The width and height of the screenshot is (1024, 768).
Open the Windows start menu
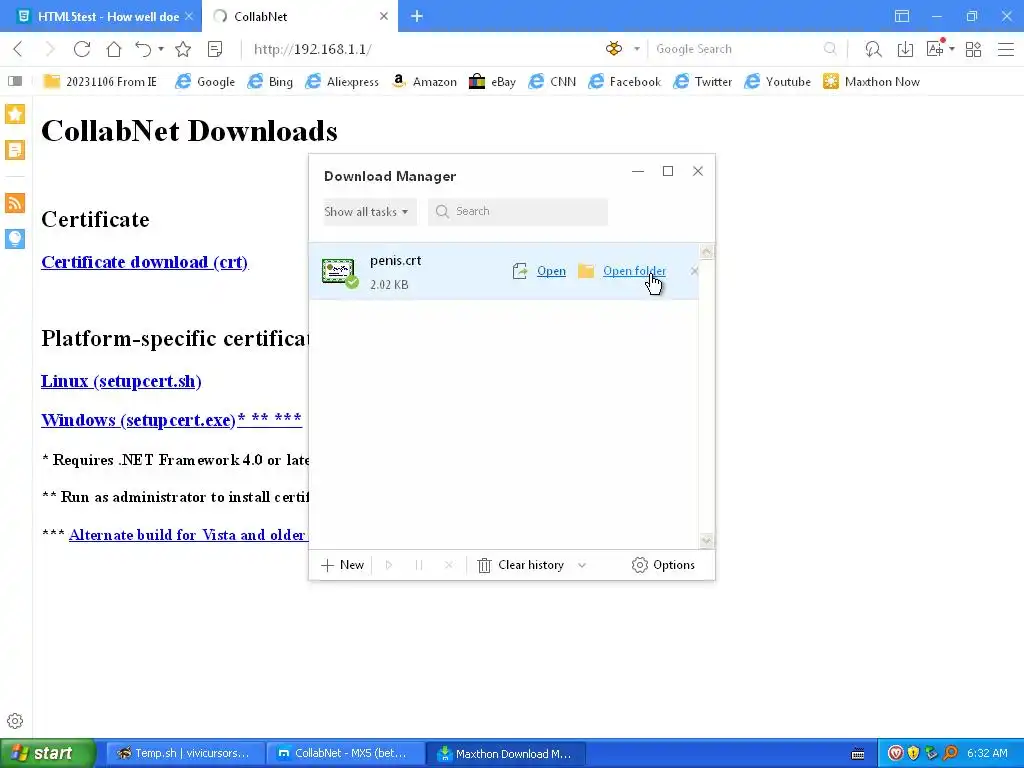coord(48,753)
